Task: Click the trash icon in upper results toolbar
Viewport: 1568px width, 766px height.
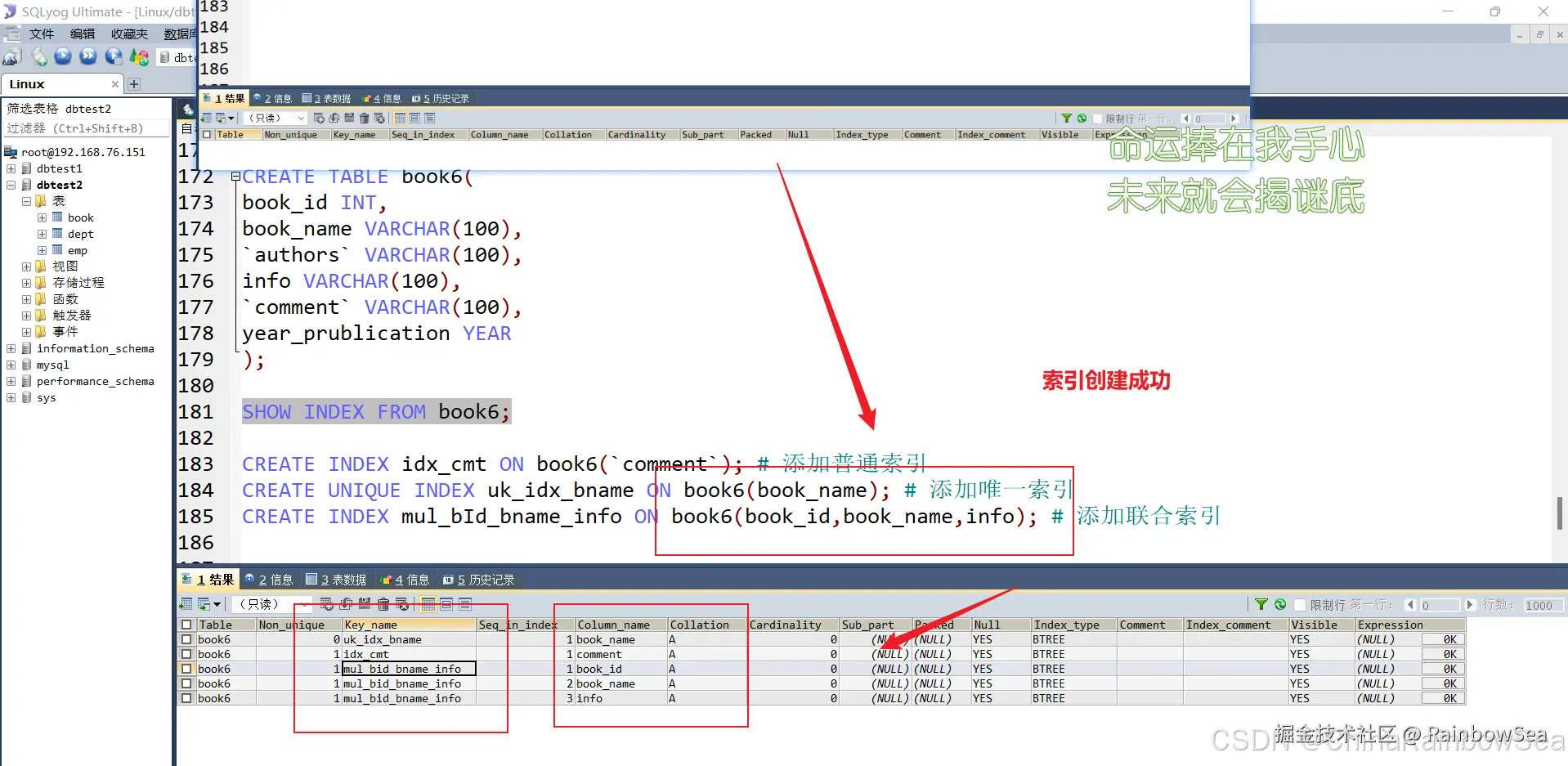Action: tap(365, 119)
